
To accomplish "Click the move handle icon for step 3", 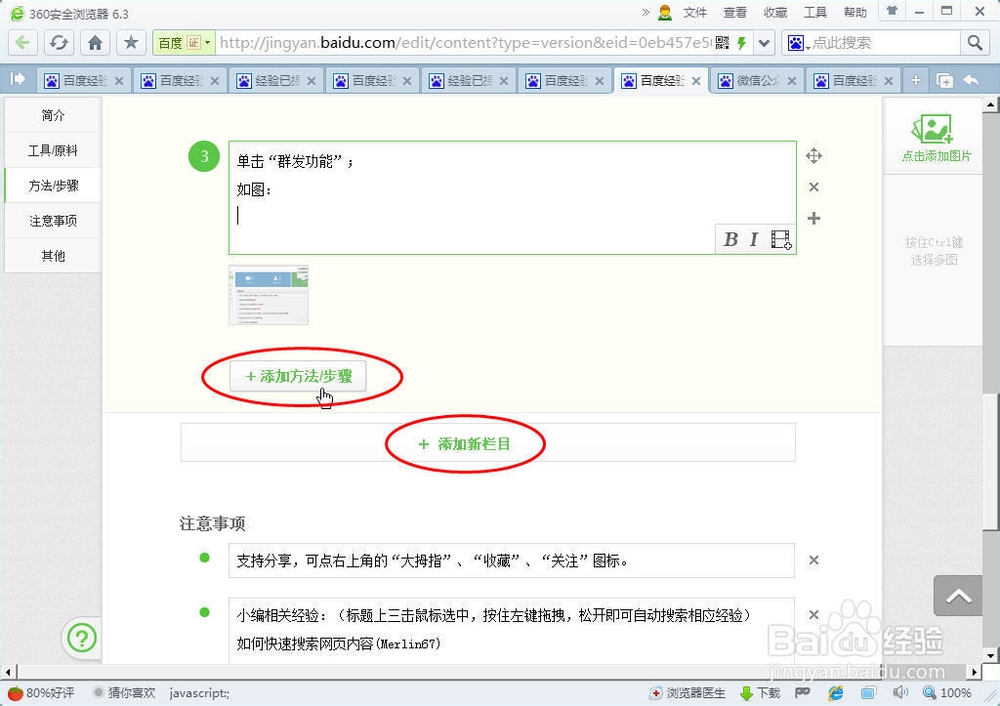I will (x=814, y=156).
